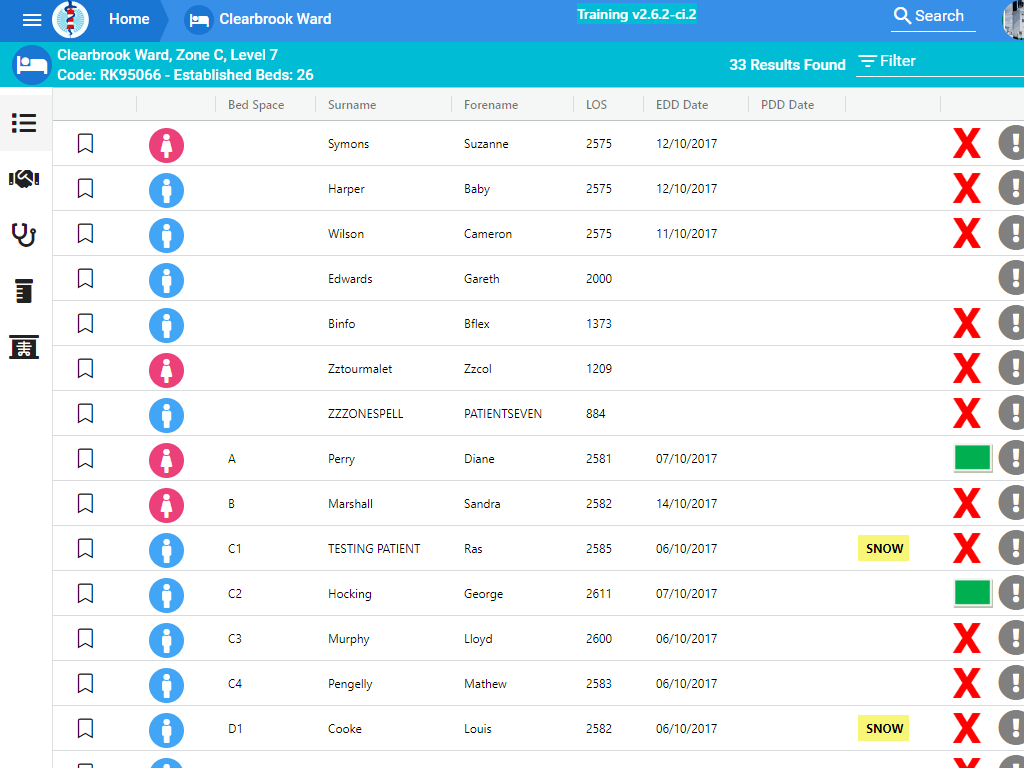Click user avatar in top corner
This screenshot has height=768, width=1024.
click(x=1014, y=20)
